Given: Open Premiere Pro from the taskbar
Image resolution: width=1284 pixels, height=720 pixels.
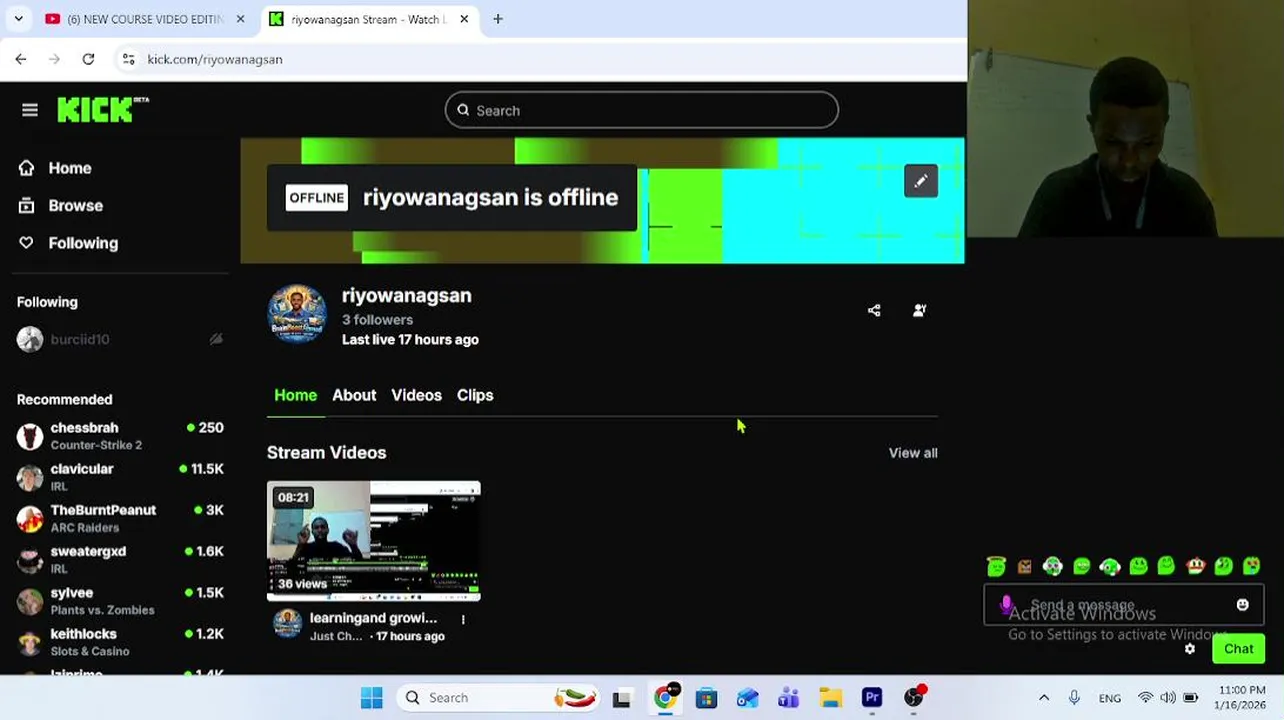Looking at the screenshot, I should click(872, 698).
